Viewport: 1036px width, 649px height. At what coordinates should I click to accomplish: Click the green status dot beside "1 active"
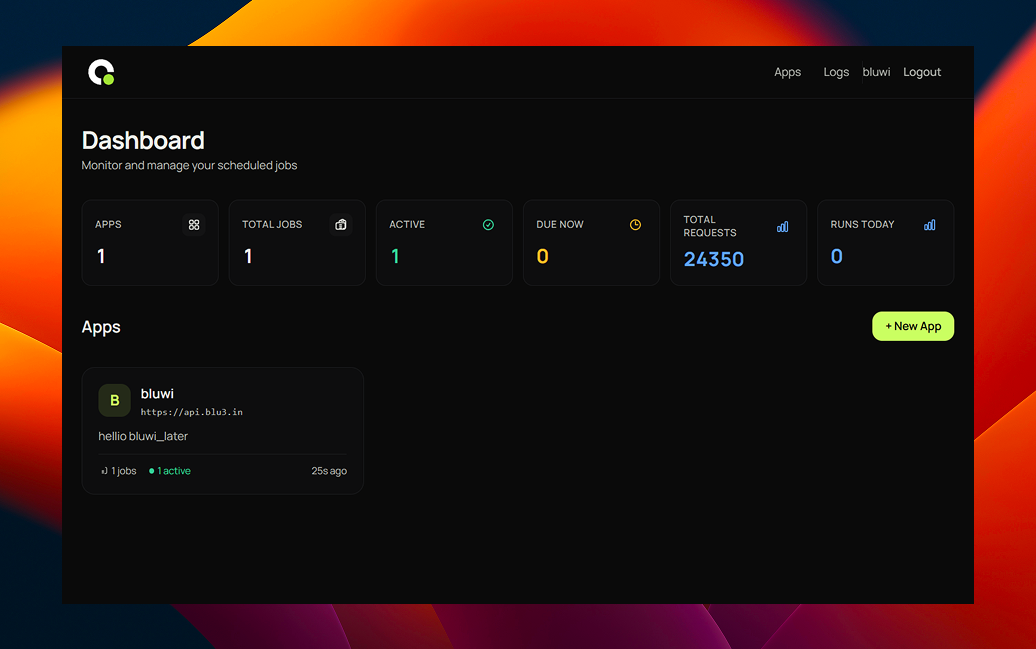[x=151, y=471]
